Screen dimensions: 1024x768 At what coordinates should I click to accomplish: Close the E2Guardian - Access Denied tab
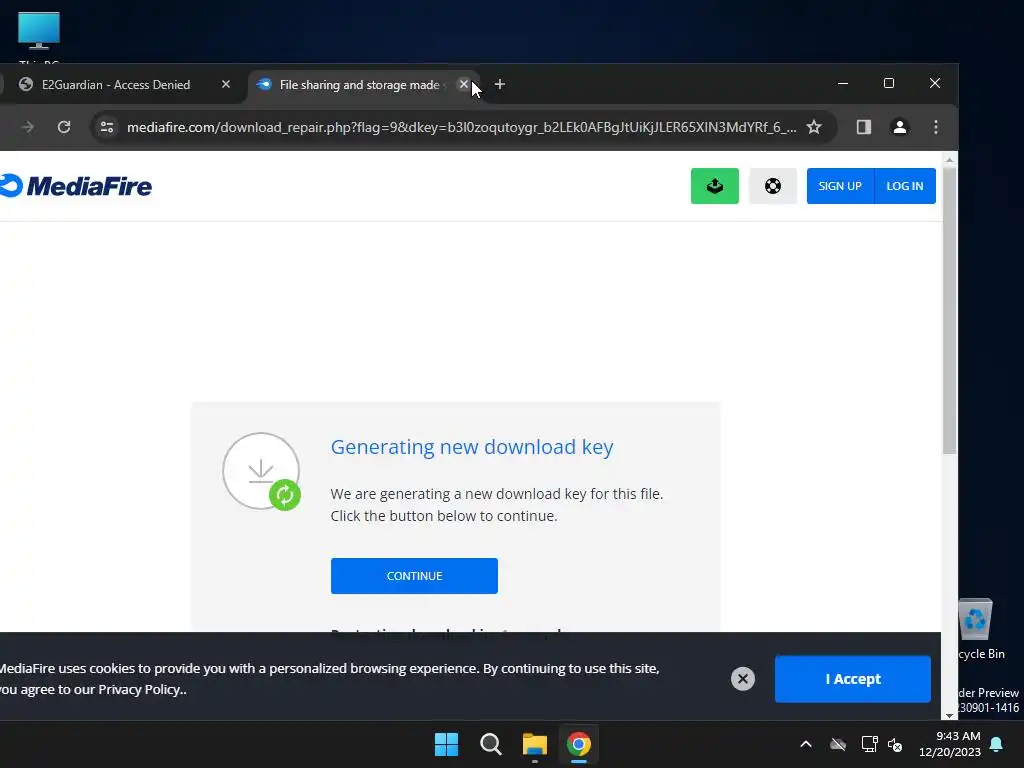click(x=226, y=84)
